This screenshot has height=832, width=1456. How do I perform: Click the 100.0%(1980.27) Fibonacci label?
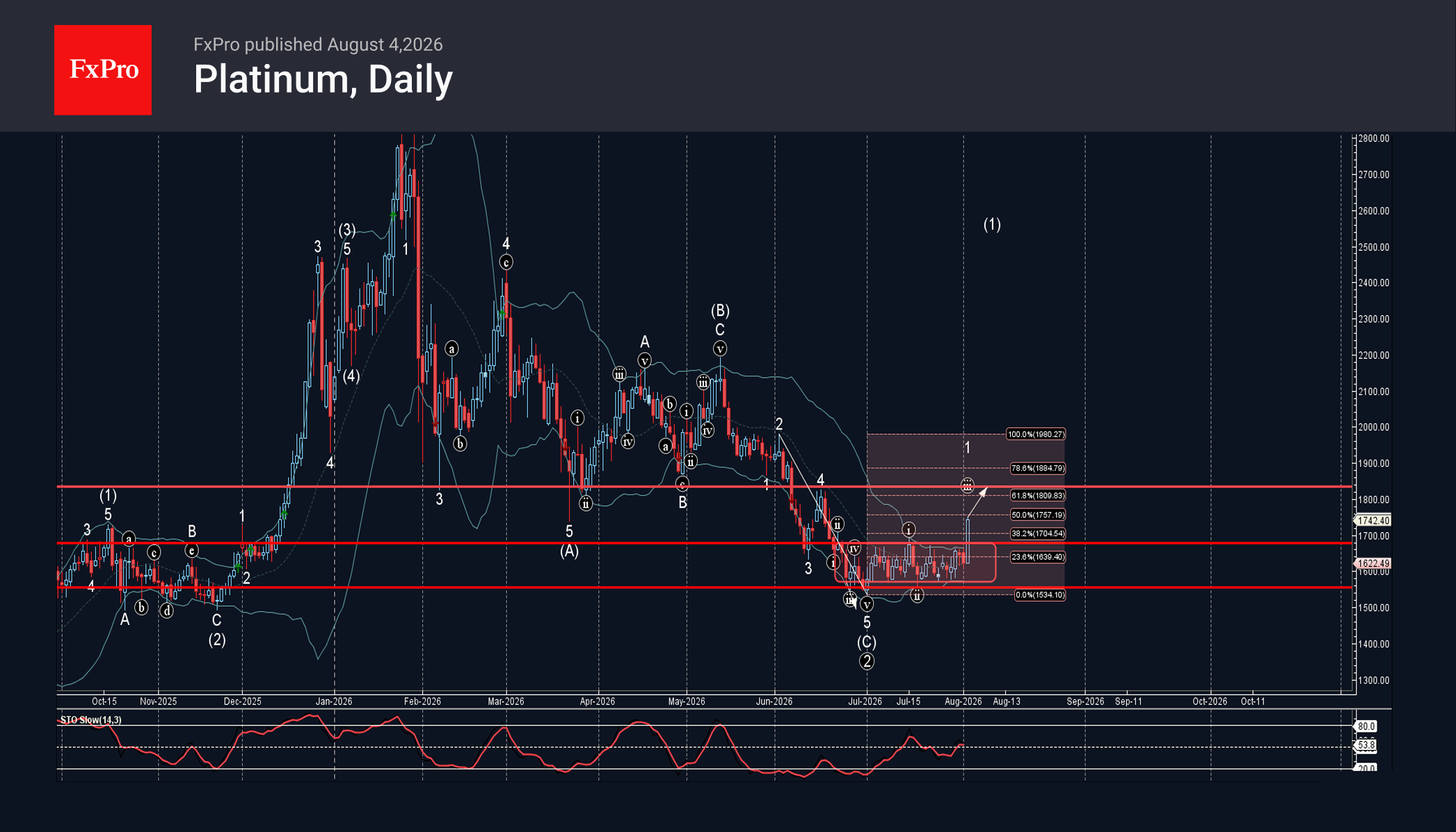(1036, 434)
